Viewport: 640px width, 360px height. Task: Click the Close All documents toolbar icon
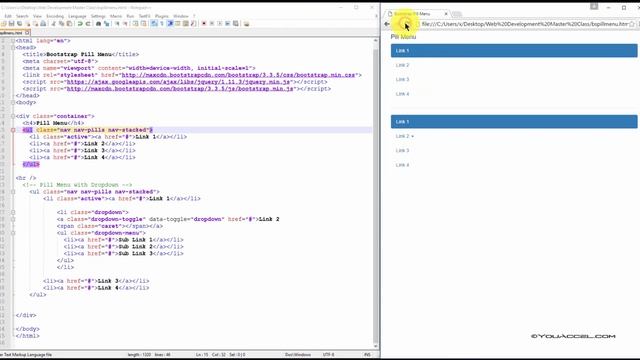coord(35,24)
